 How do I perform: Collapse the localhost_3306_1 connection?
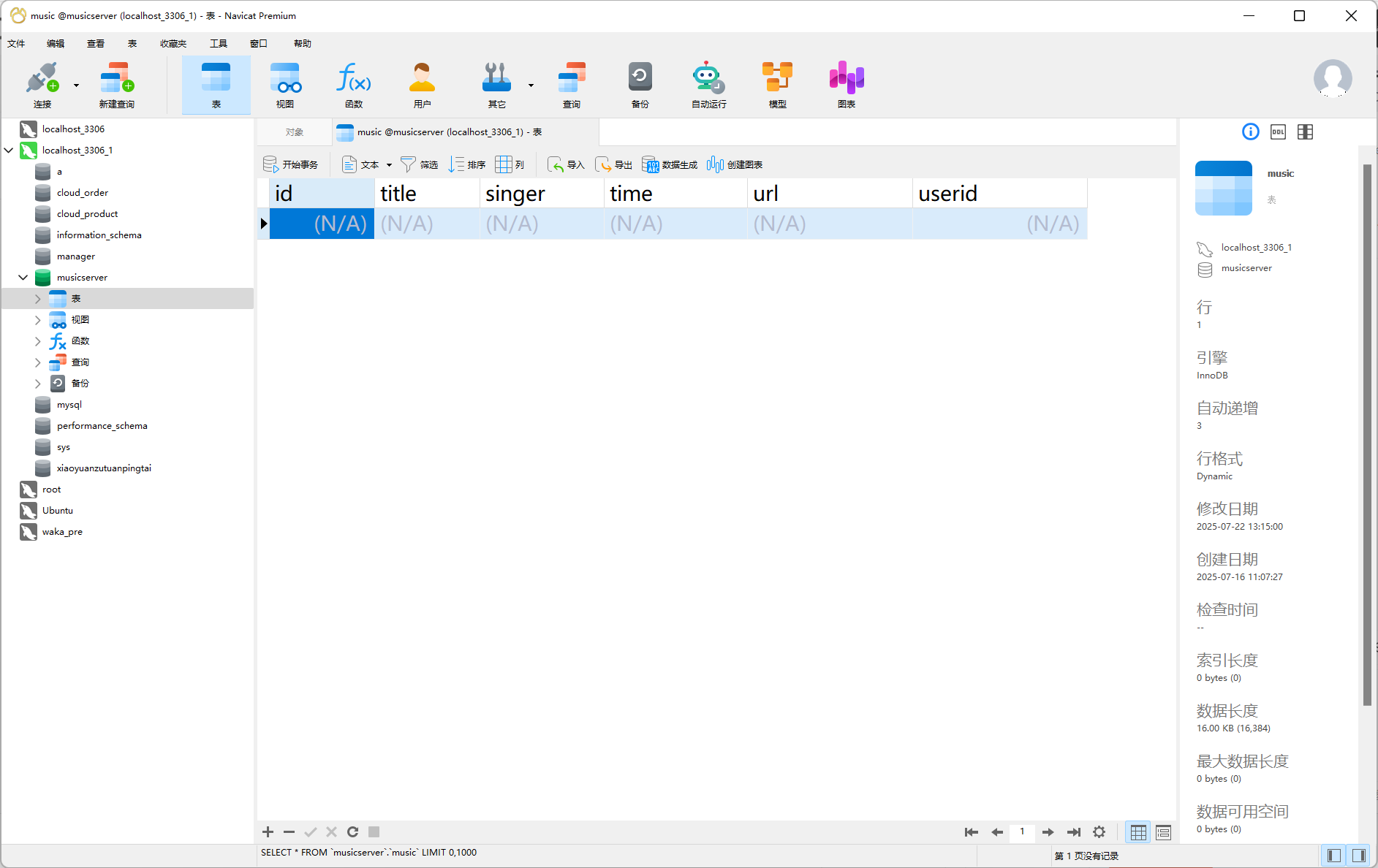coord(9,151)
